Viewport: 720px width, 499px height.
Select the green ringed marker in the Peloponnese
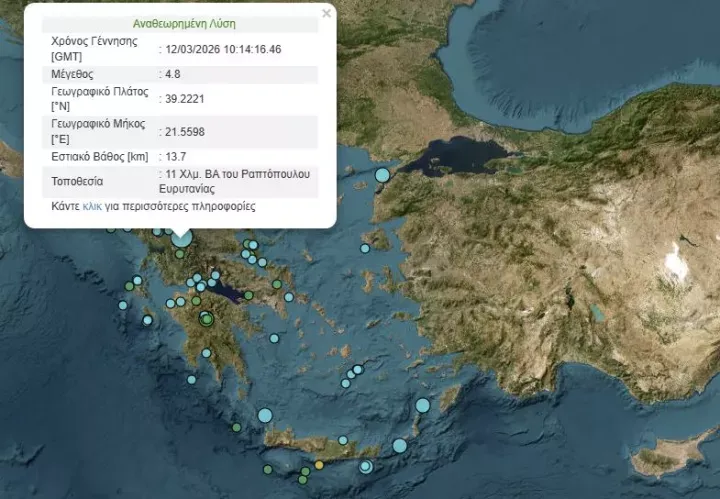(x=206, y=320)
